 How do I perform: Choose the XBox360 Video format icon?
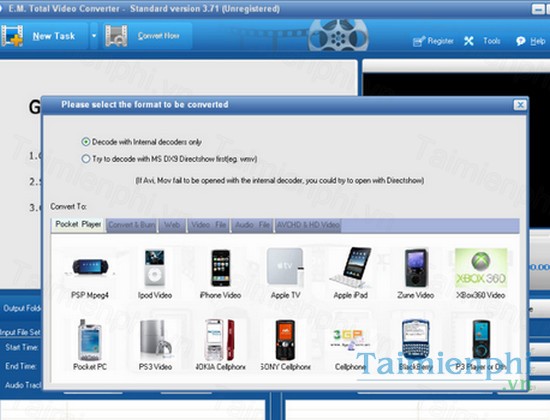pyautogui.click(x=481, y=268)
